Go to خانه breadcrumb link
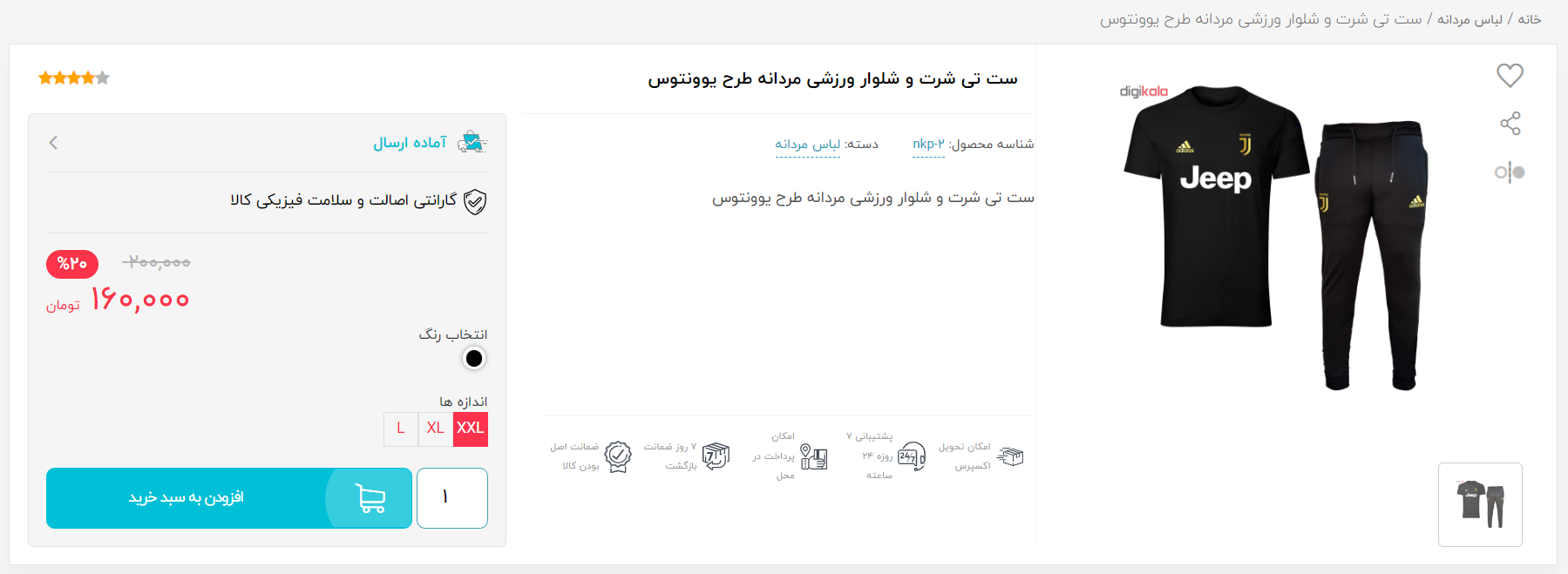Screen dimensions: 1568x574 [1530, 19]
